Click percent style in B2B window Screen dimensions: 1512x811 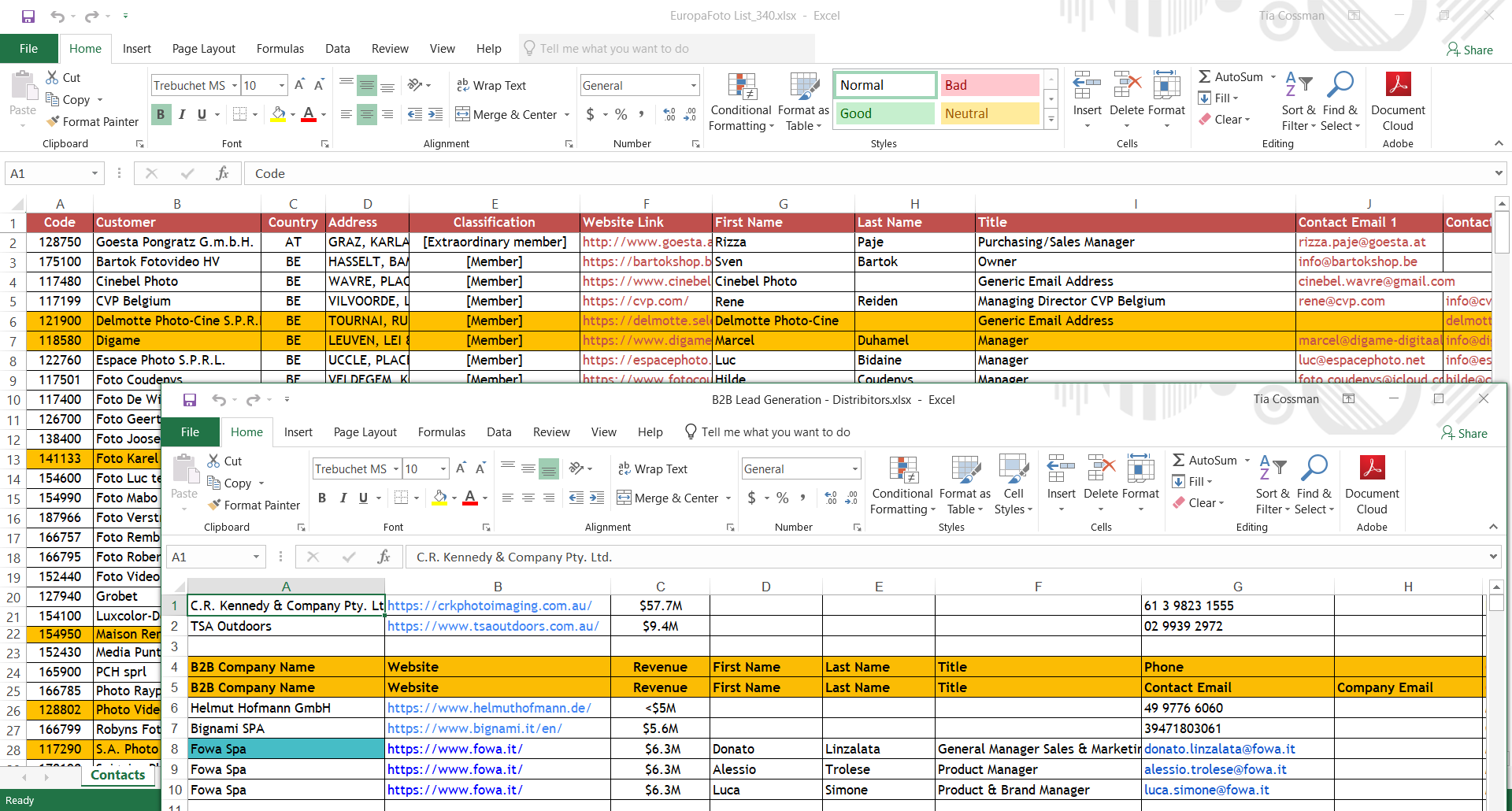coord(782,498)
